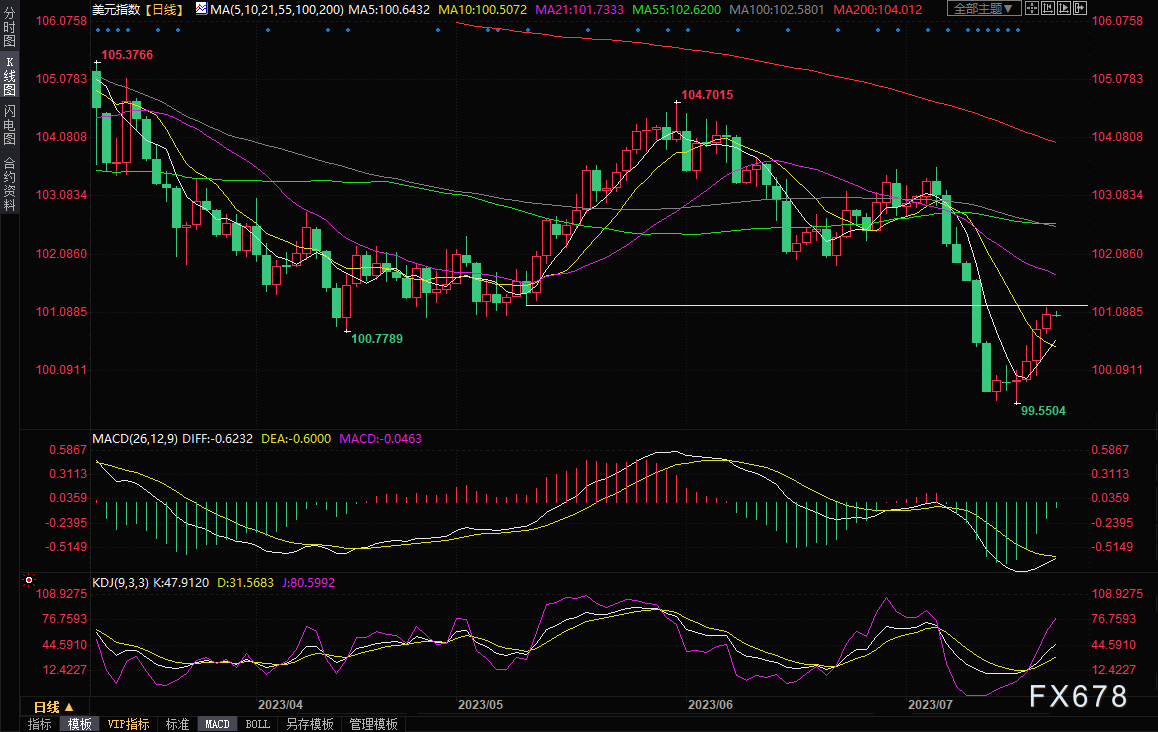Click the MA100:102.5801 value
The height and width of the screenshot is (732, 1158).
click(x=776, y=10)
